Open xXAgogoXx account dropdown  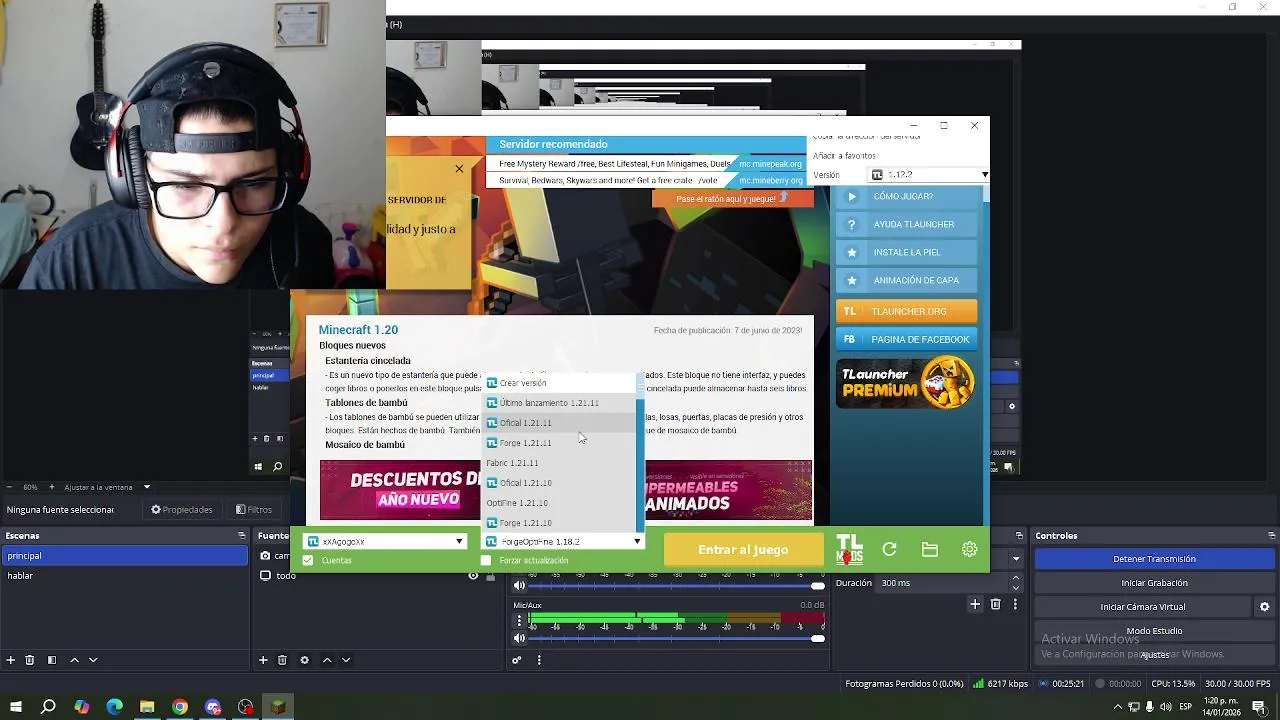click(x=386, y=541)
